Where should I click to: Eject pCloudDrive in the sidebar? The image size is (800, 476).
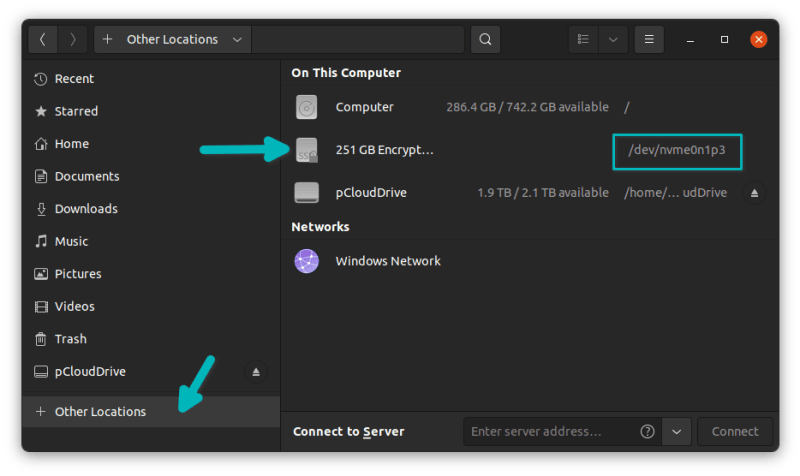click(x=255, y=372)
